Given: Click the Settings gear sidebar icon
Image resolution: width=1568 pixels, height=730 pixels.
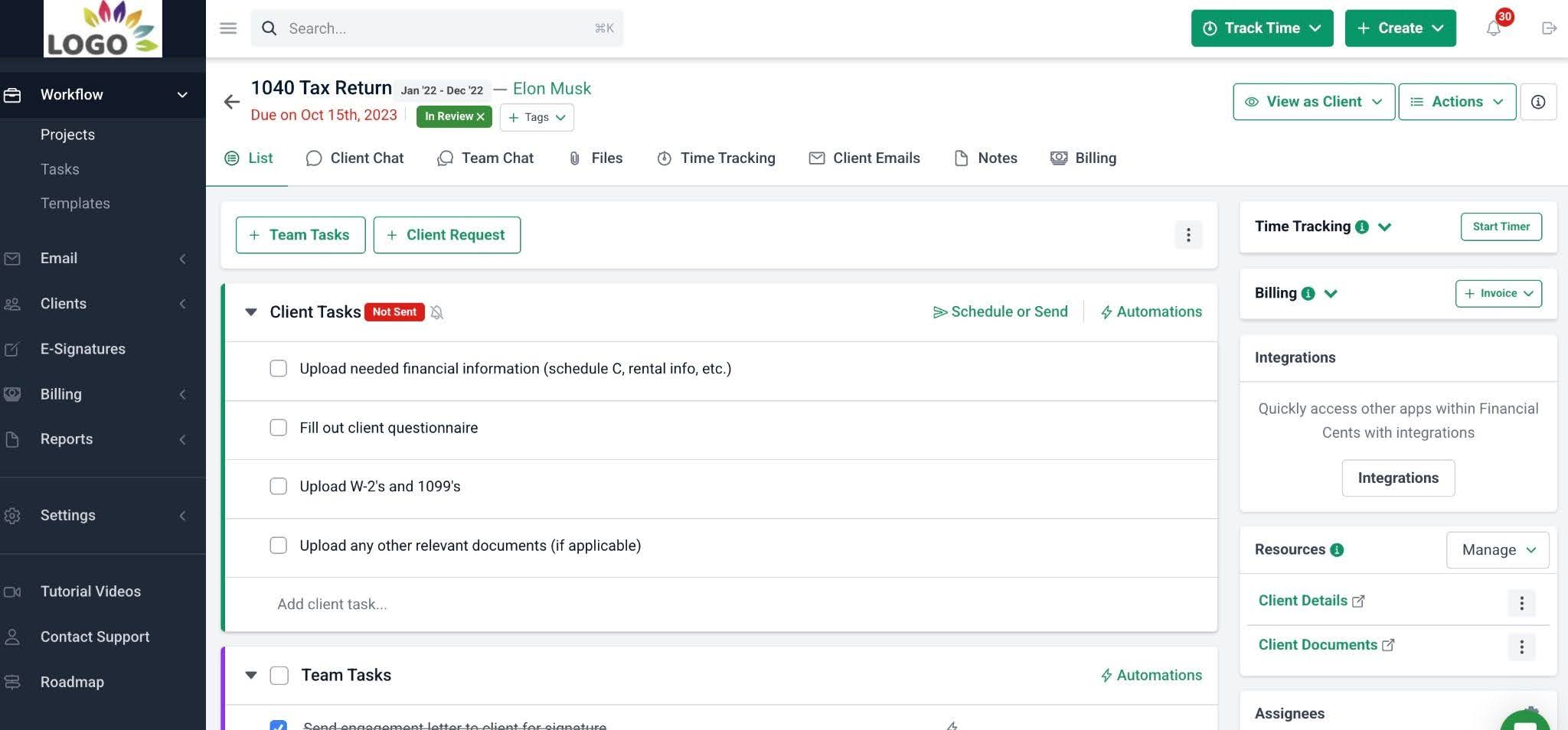Looking at the screenshot, I should click(12, 515).
